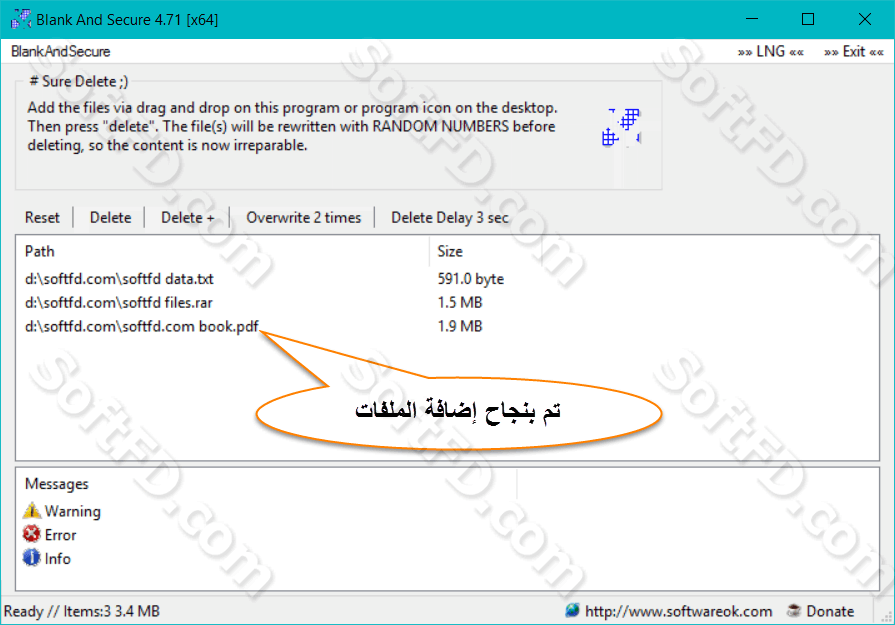Open the Overwrite 2 times setting

coord(304,217)
